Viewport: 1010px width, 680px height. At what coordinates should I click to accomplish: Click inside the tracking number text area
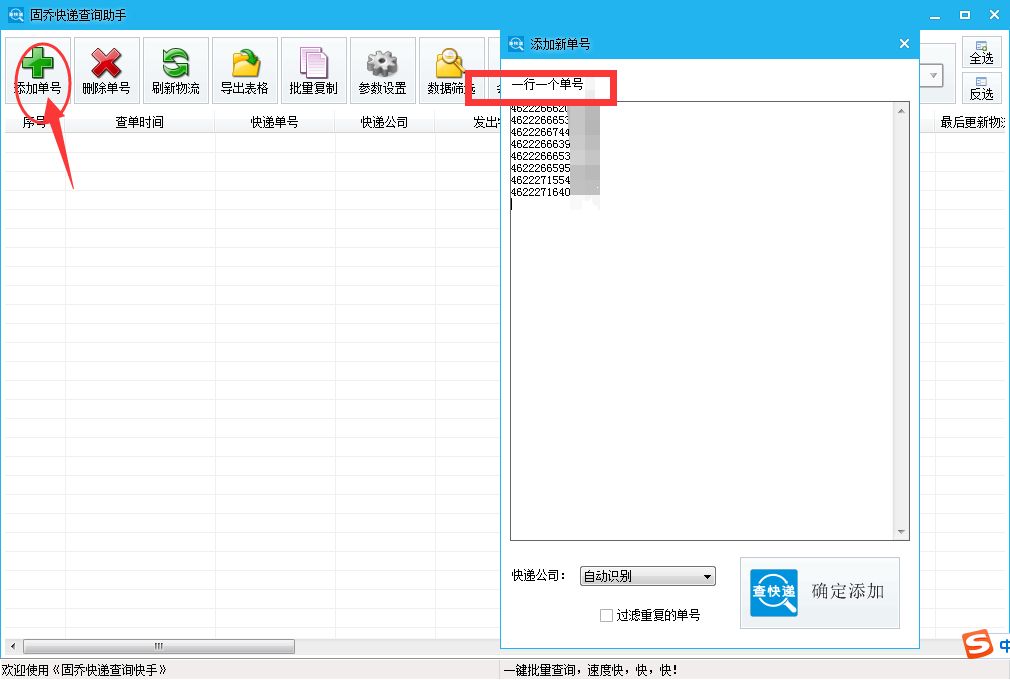(x=702, y=321)
